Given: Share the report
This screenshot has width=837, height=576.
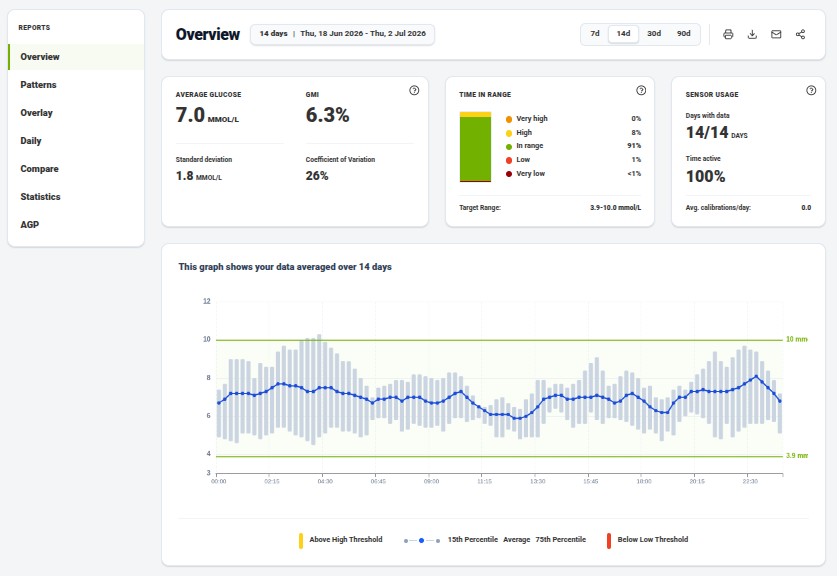Looking at the screenshot, I should click(x=800, y=34).
